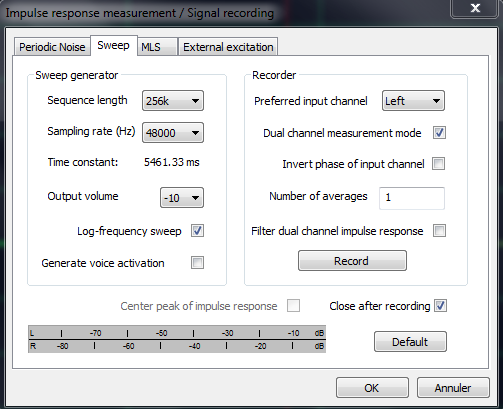503x409 pixels.
Task: Click the Recorder group label
Action: [274, 75]
